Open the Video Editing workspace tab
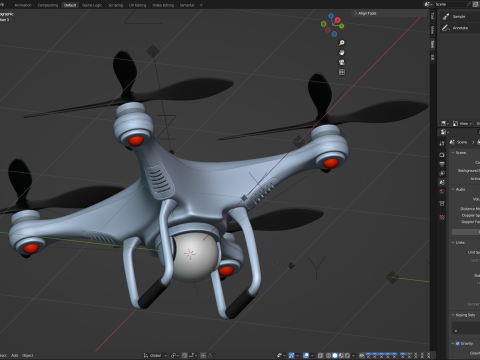The height and width of the screenshot is (360, 480). (163, 5)
